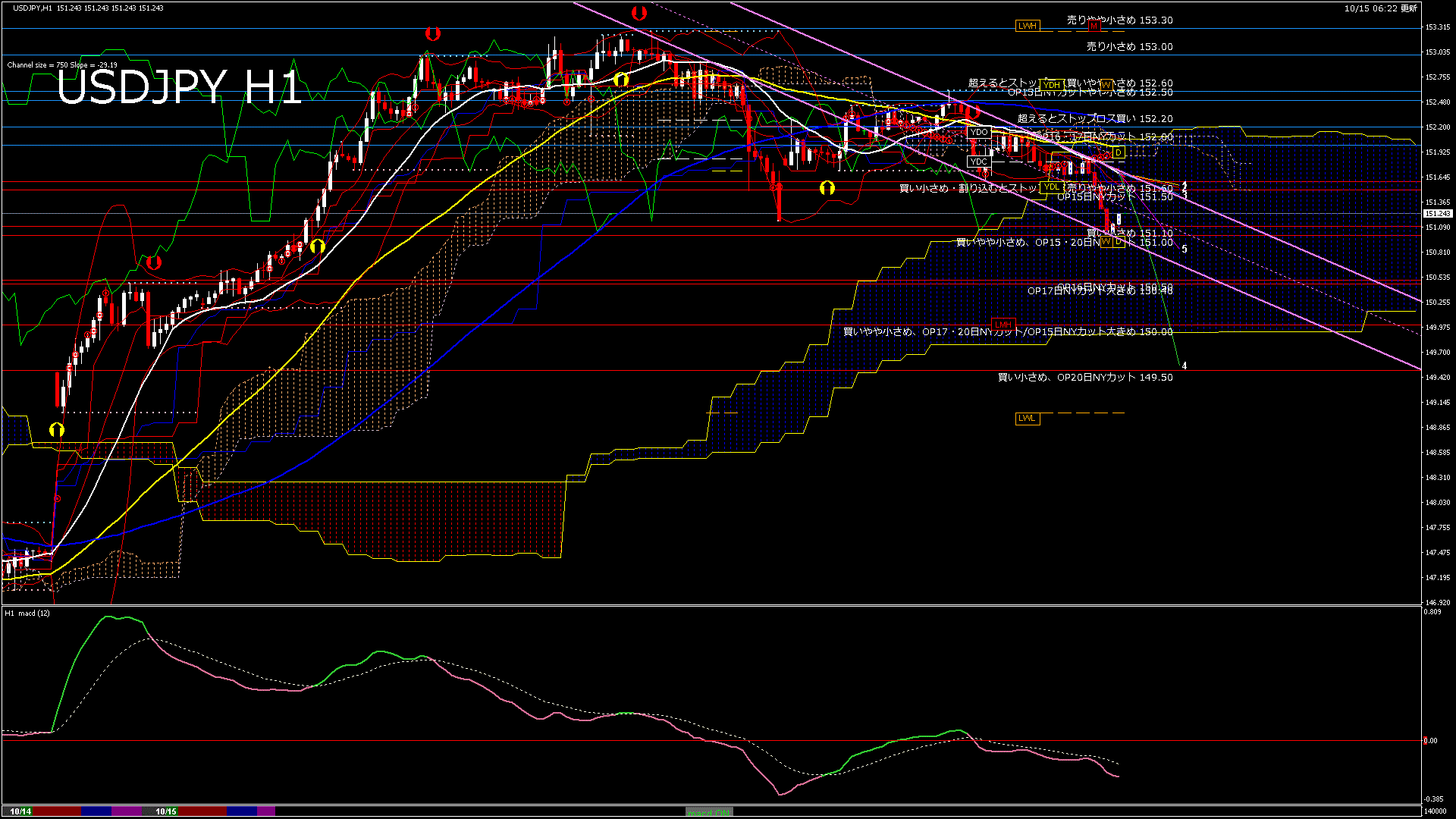The height and width of the screenshot is (819, 1456).
Task: Click the 売り小さめ 153.00 level label
Action: [x=1129, y=47]
